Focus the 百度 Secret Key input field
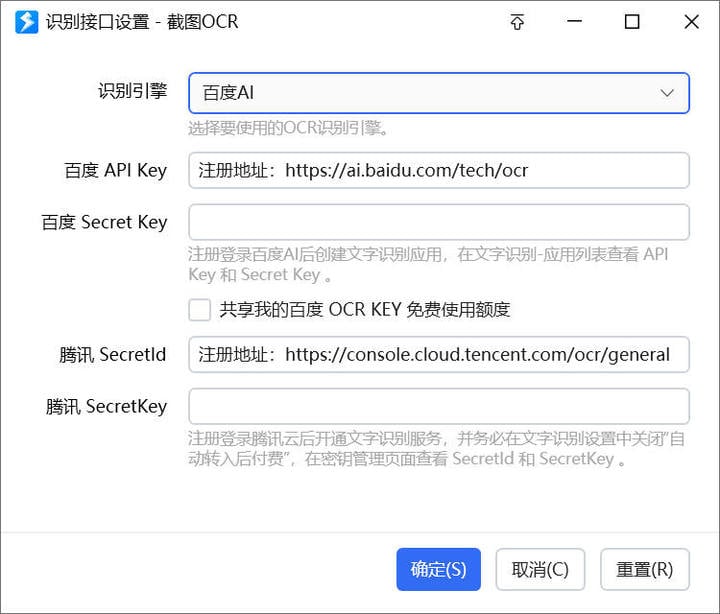 (x=439, y=222)
